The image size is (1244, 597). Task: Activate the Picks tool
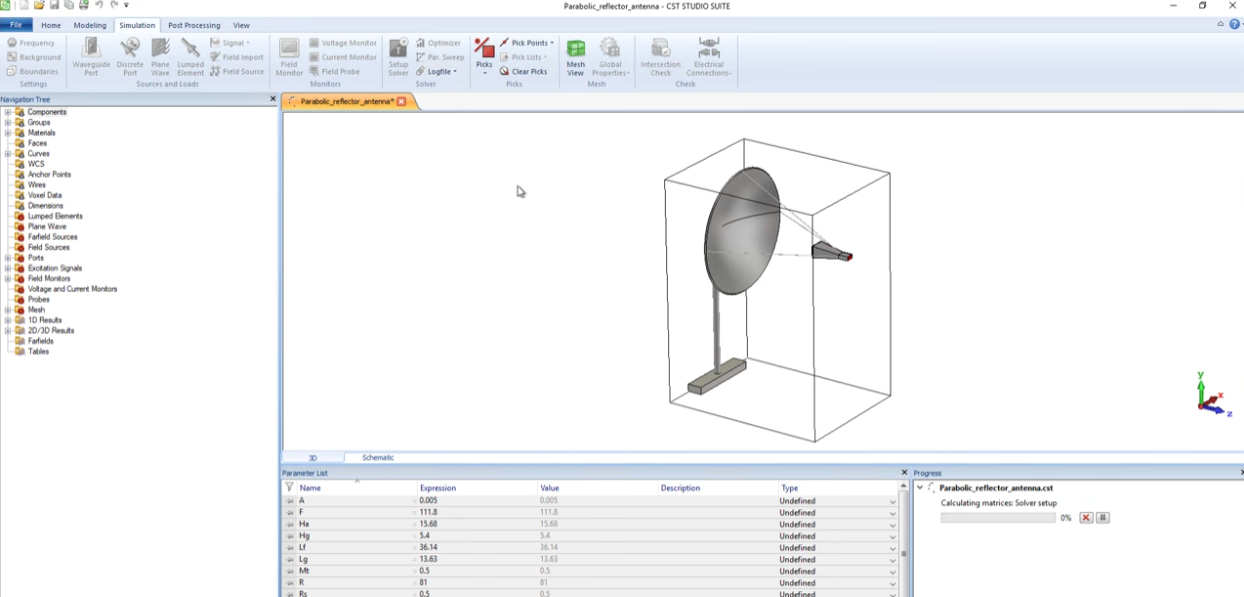click(484, 57)
